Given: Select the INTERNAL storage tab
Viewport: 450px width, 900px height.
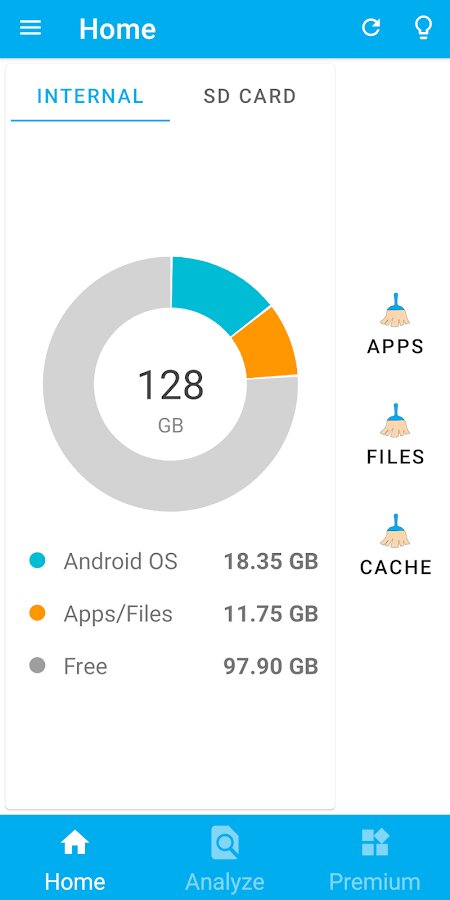Looking at the screenshot, I should click(x=90, y=96).
